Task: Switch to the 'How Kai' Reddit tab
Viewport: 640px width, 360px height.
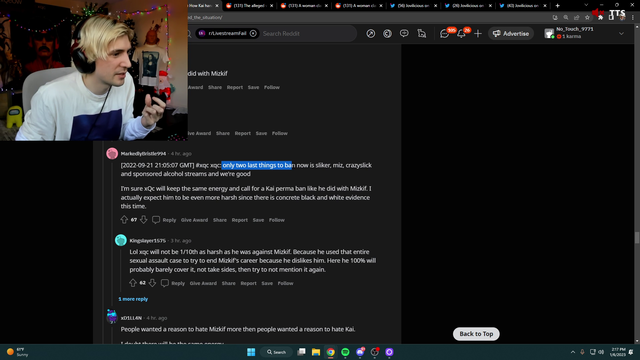Action: coord(202,6)
